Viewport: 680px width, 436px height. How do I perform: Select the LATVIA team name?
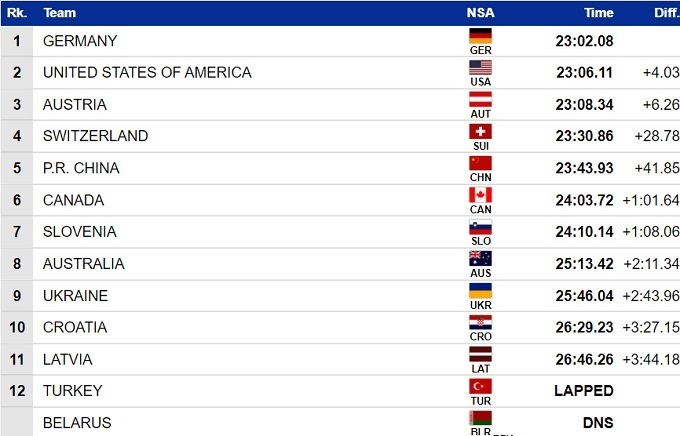click(68, 359)
